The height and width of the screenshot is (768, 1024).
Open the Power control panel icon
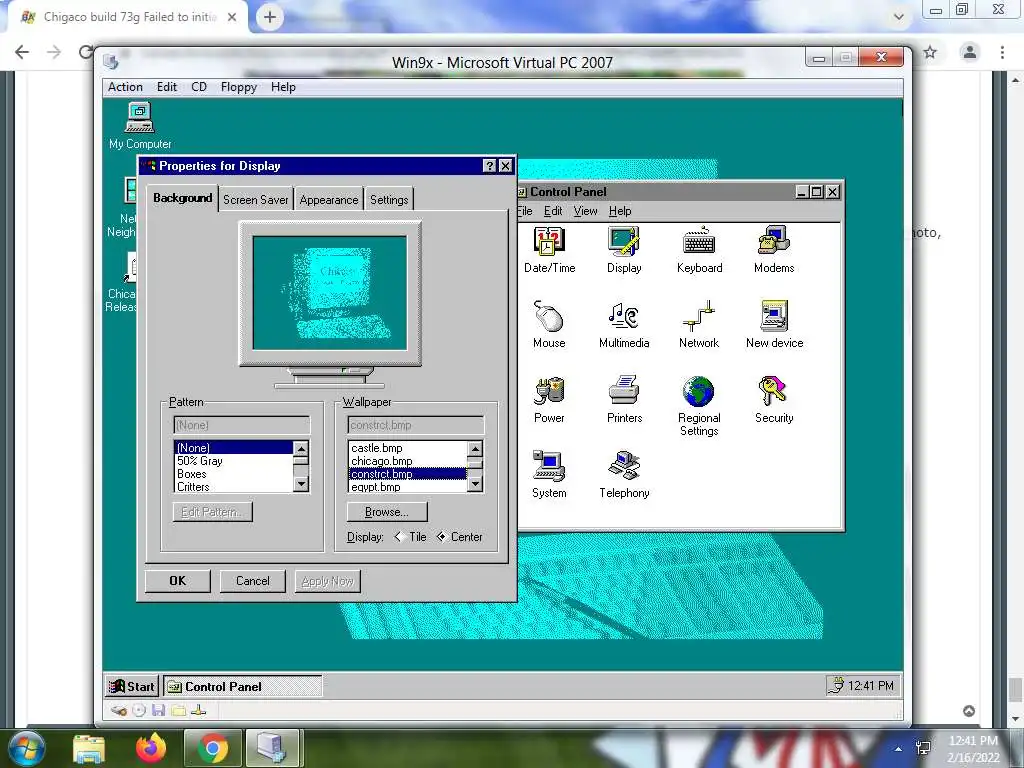tap(549, 400)
